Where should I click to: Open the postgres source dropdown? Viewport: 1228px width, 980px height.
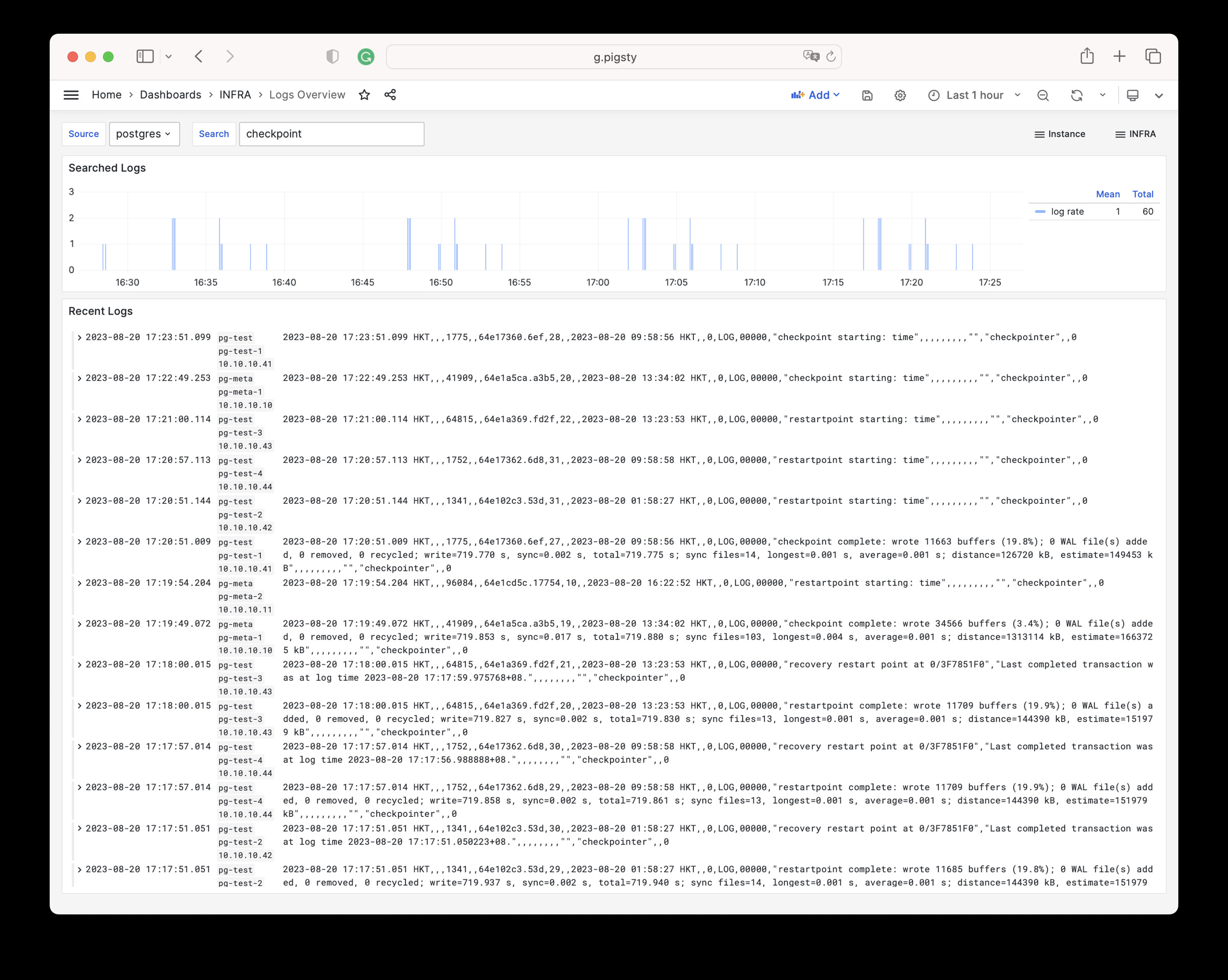tap(144, 134)
